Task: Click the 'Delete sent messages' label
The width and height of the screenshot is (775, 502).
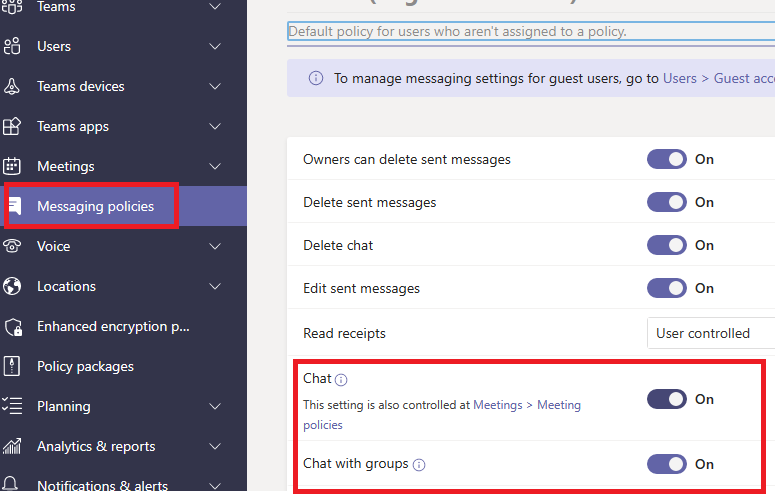Action: click(x=370, y=202)
